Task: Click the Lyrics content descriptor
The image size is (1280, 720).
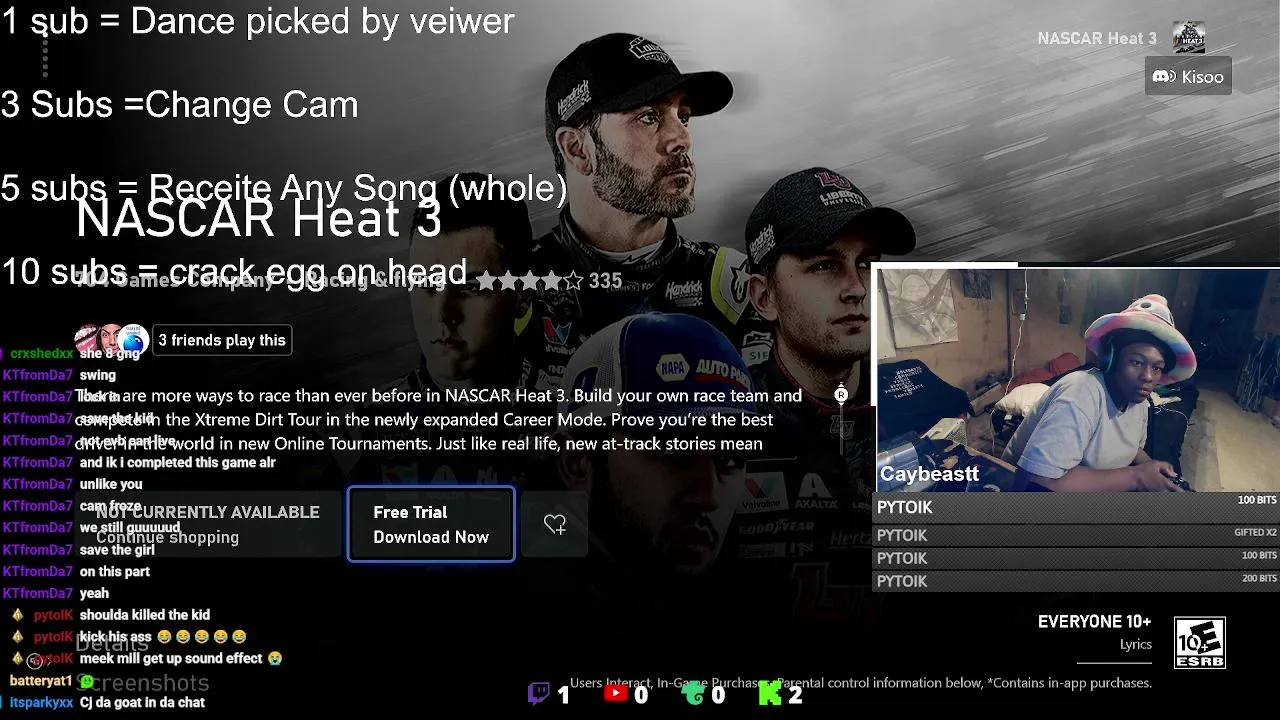Action: (1136, 644)
